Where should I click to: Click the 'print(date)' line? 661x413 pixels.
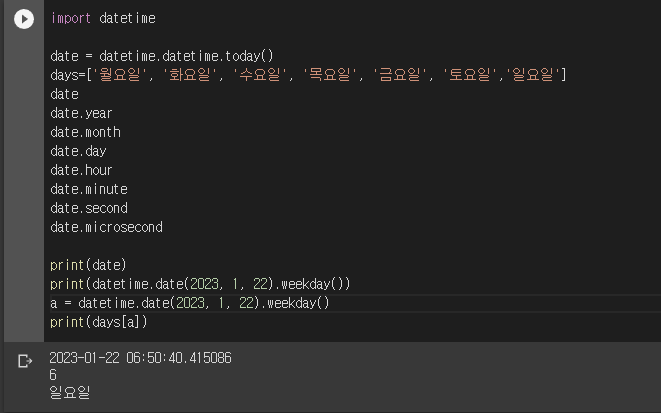coord(88,265)
